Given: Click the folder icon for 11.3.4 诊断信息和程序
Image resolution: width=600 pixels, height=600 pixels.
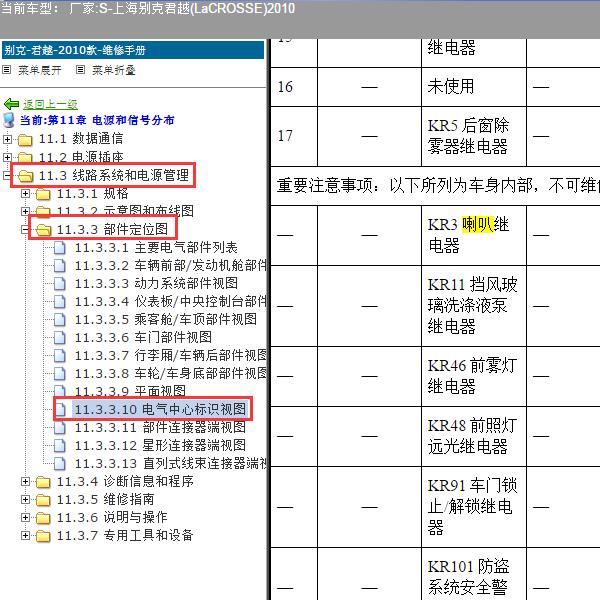Looking at the screenshot, I should pyautogui.click(x=43, y=482).
